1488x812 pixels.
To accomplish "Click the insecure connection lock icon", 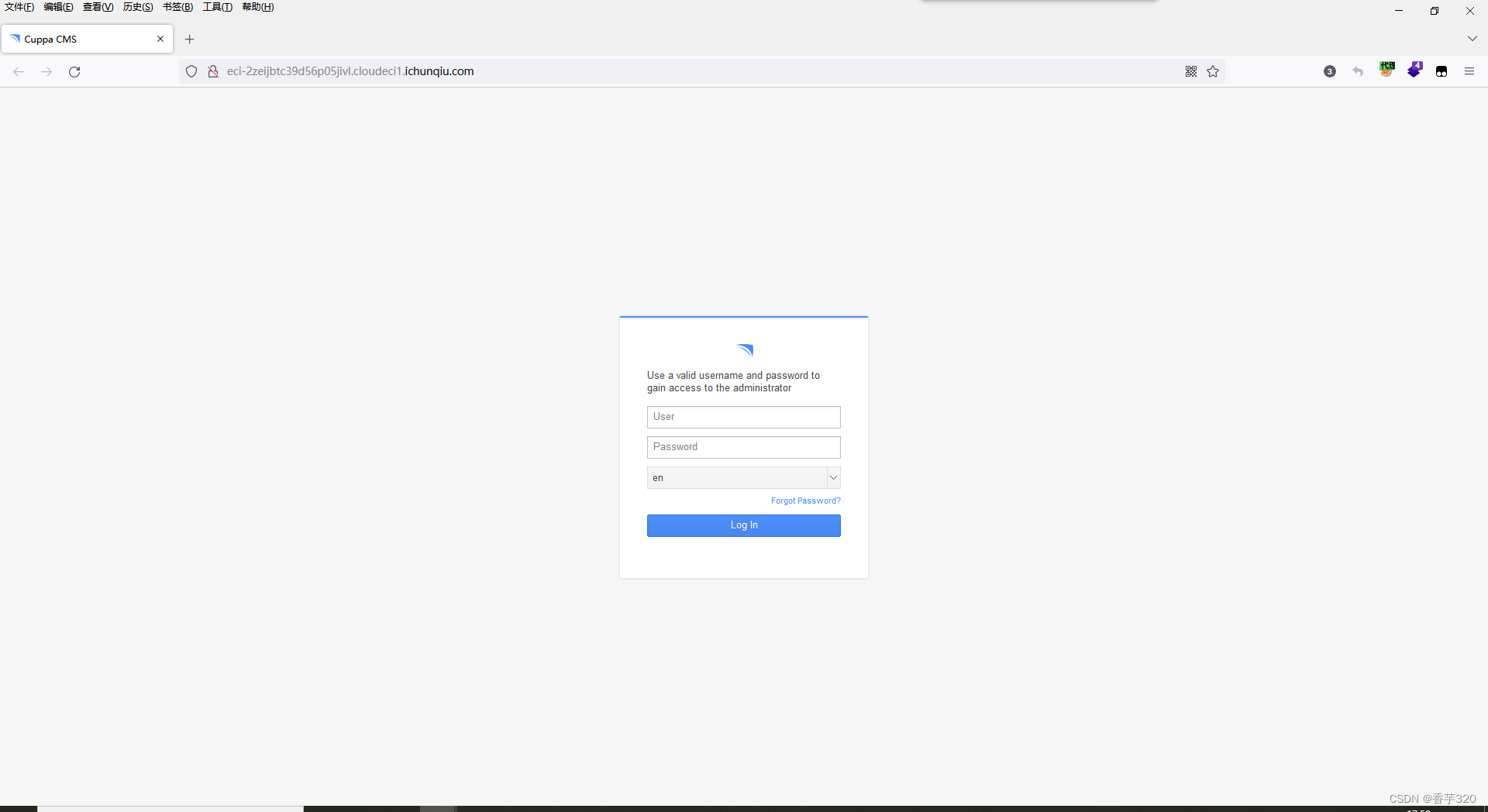I will pos(213,71).
